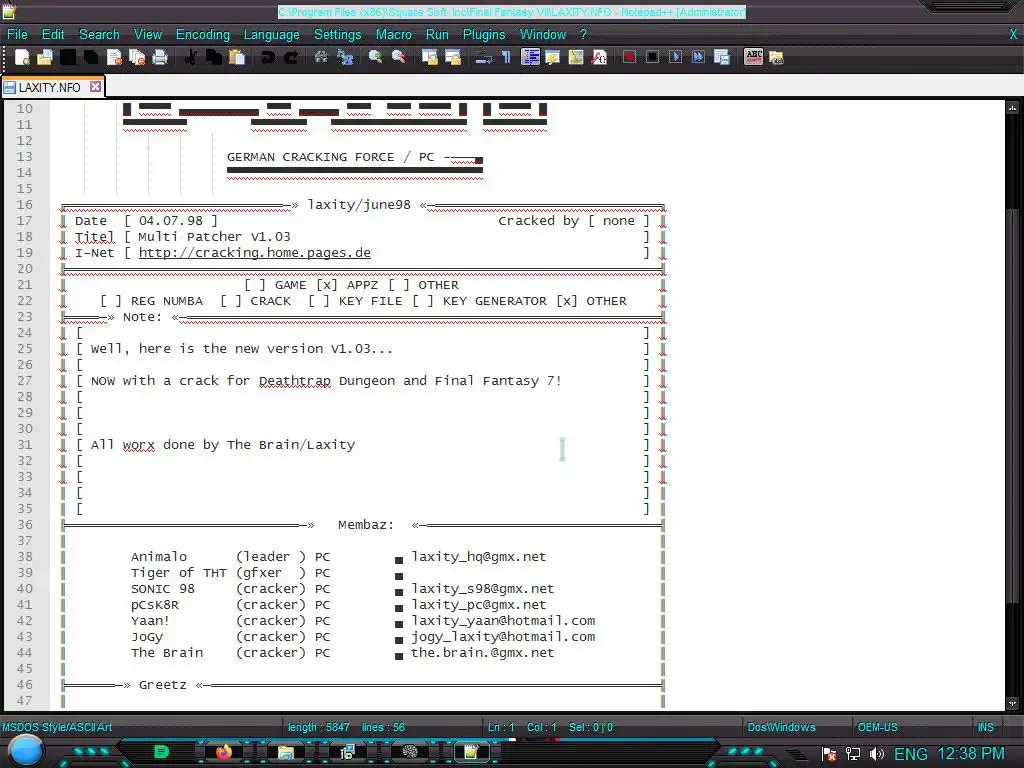Click the volume speaker tray icon
The image size is (1024, 768).
[877, 754]
